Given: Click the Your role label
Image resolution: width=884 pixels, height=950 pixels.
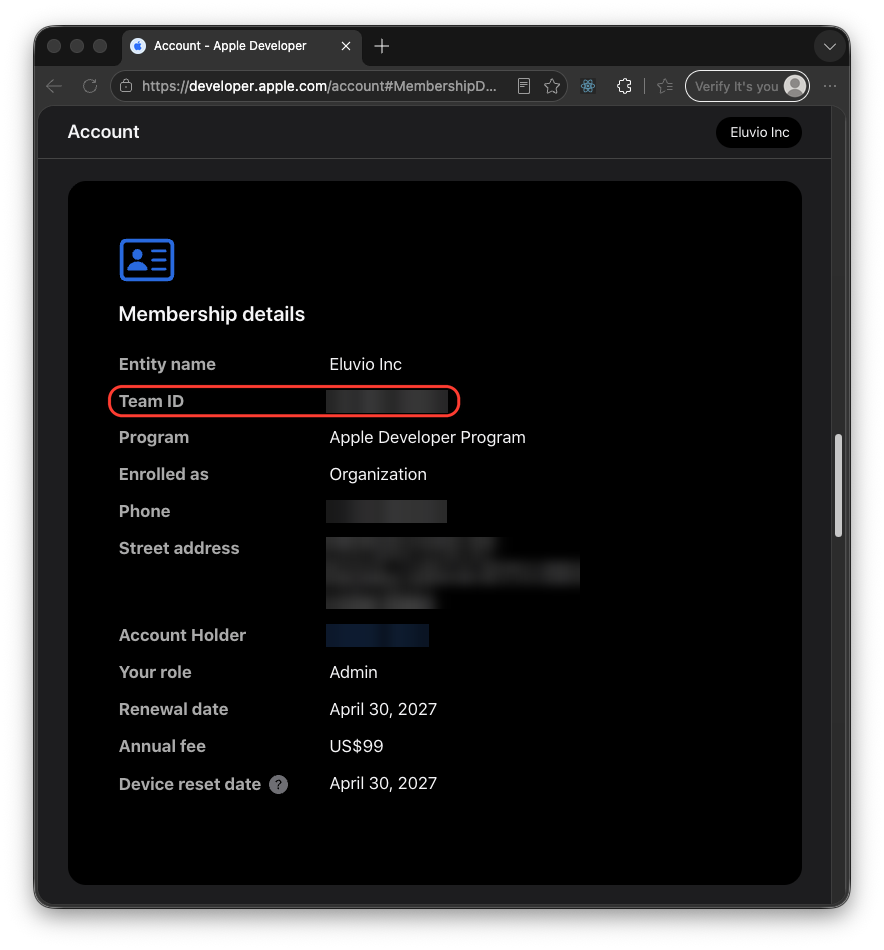Looking at the screenshot, I should [x=155, y=673].
